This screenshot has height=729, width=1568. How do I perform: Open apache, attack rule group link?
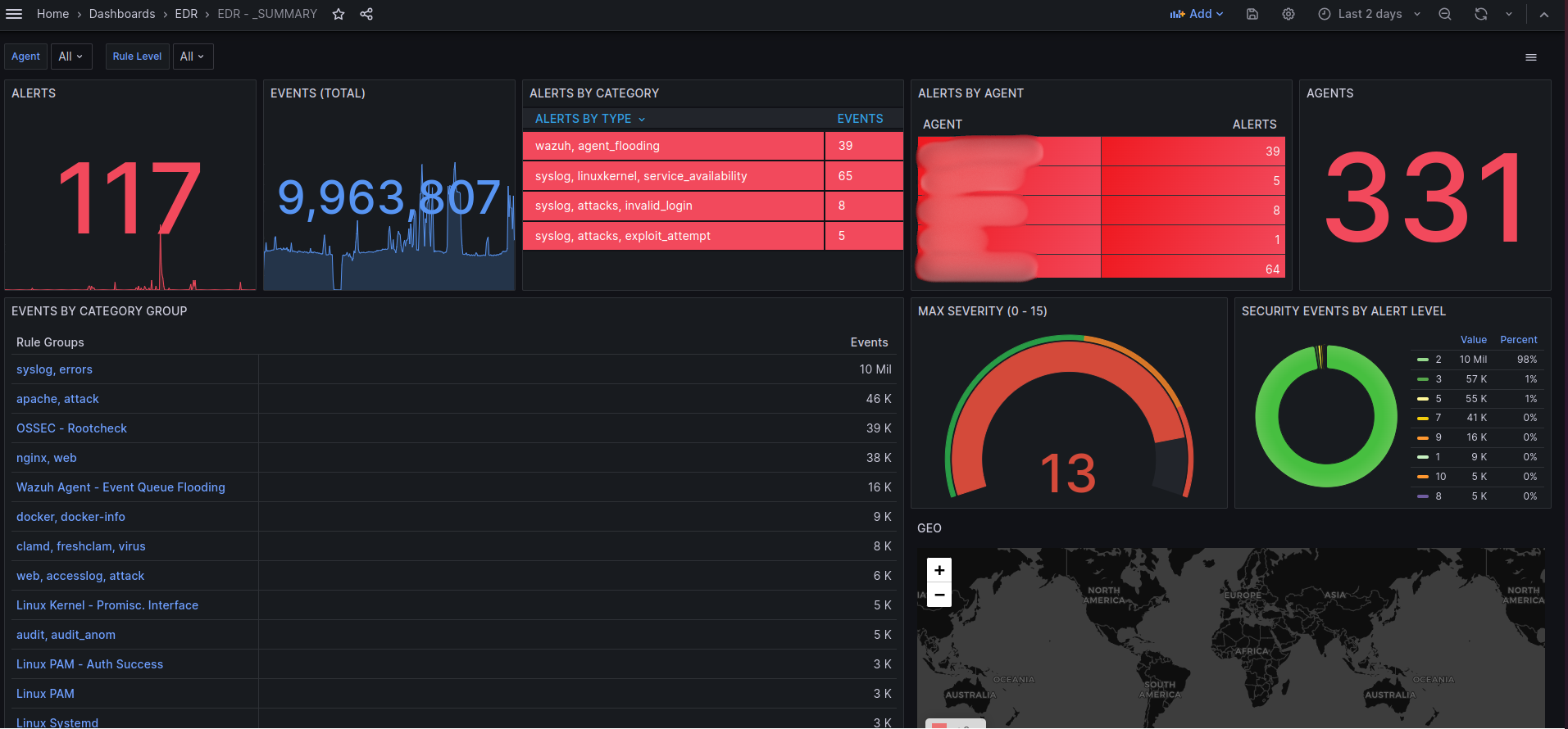point(57,399)
